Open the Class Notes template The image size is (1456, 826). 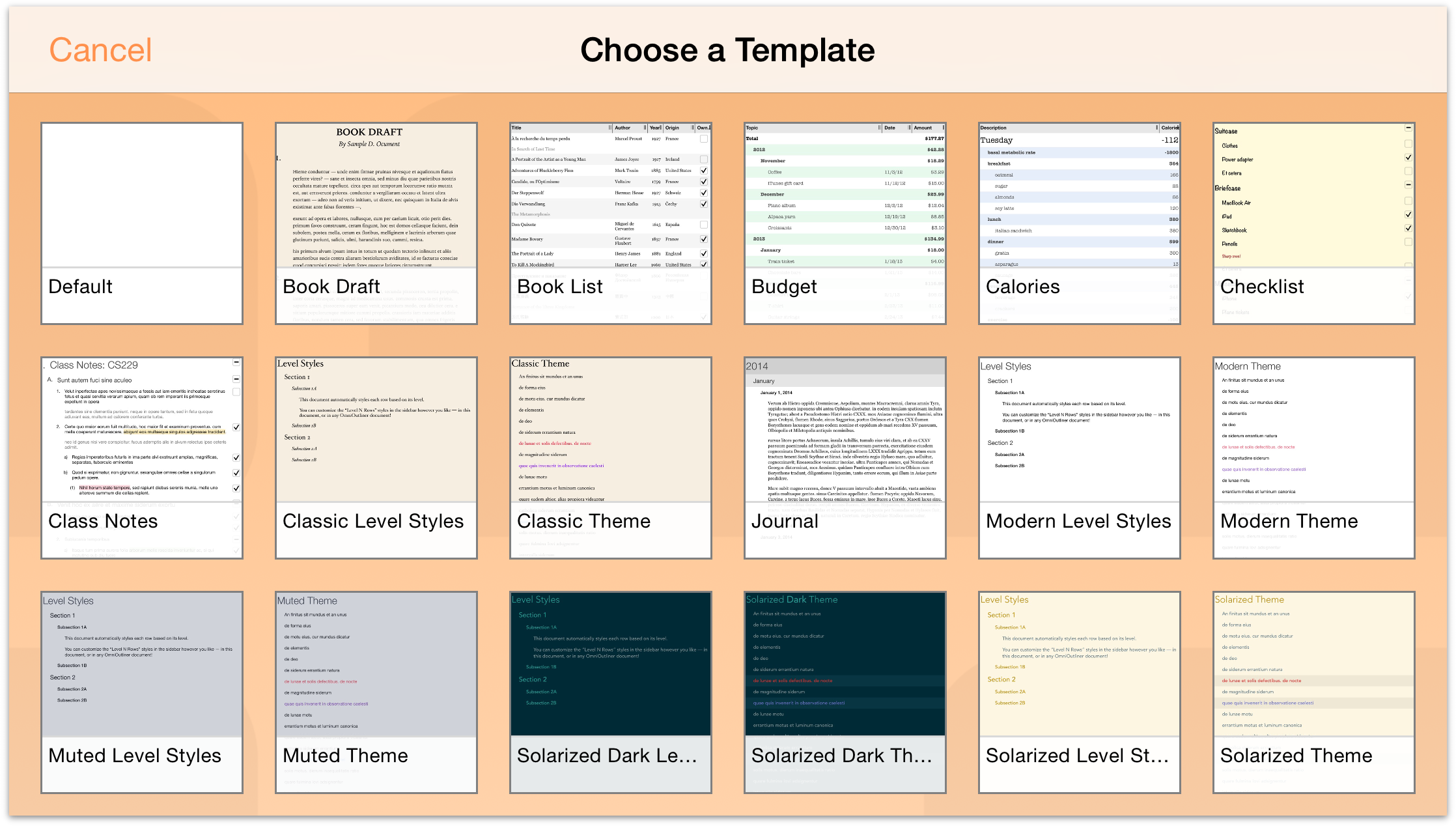[x=142, y=458]
